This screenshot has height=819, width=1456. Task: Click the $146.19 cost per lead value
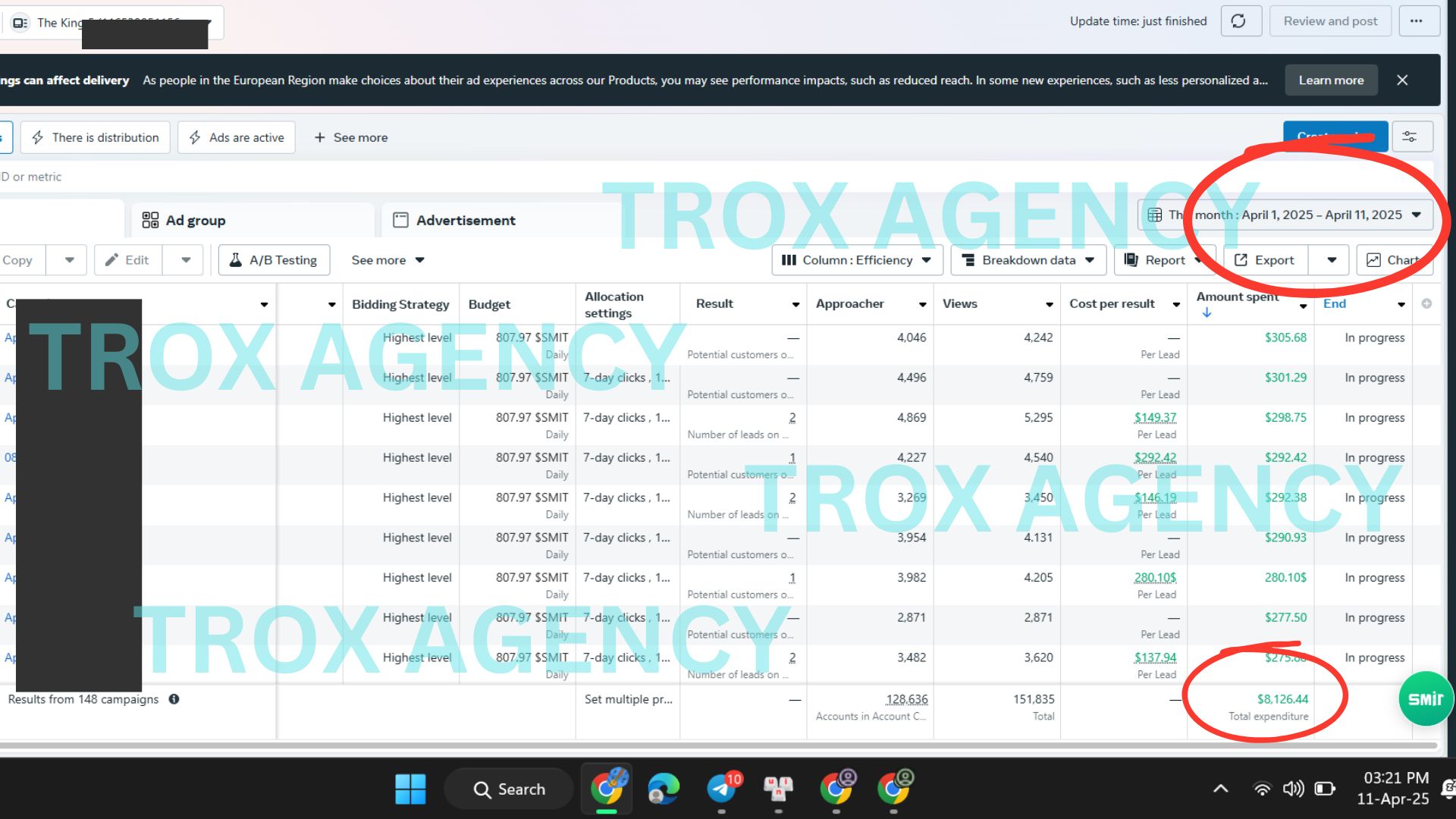coord(1155,497)
